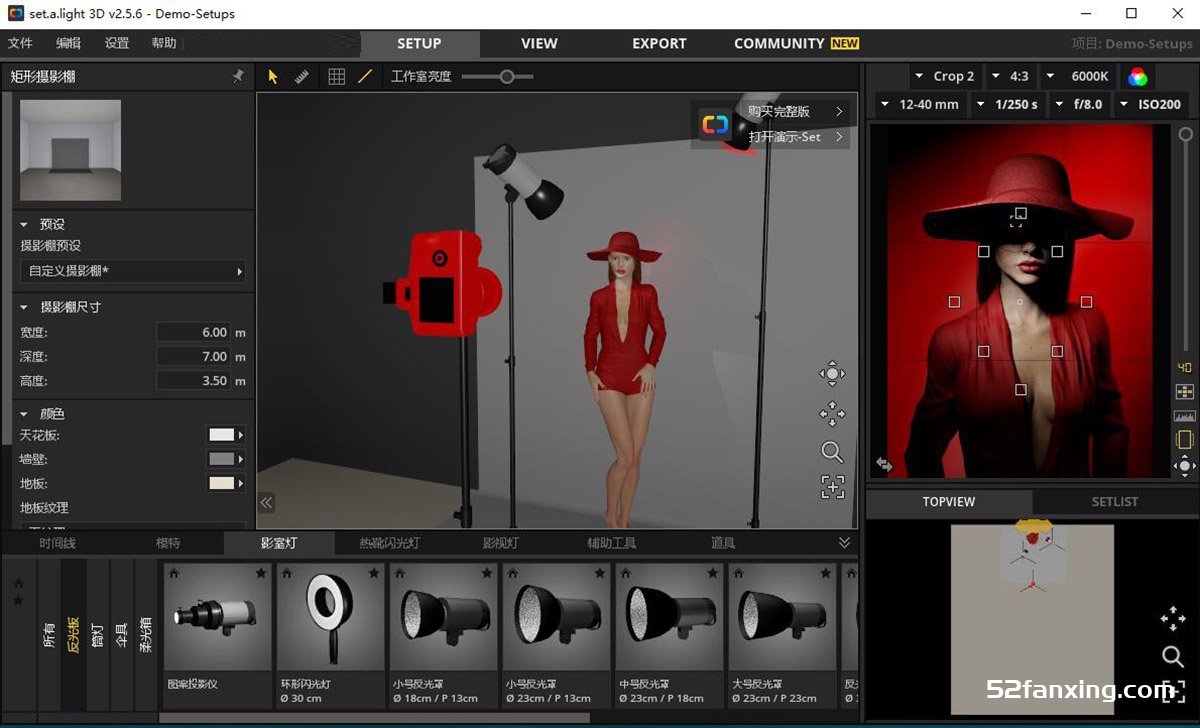Pin the 矩形摄影棚 panel

(238, 76)
